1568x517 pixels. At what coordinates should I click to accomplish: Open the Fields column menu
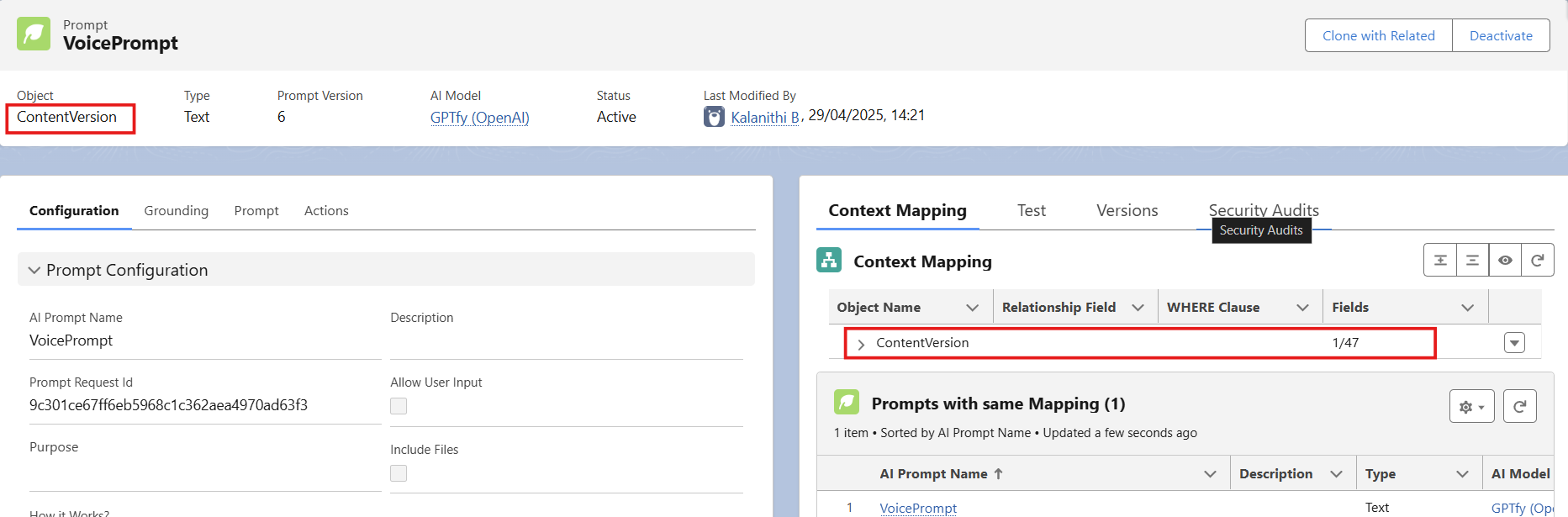tap(1468, 308)
